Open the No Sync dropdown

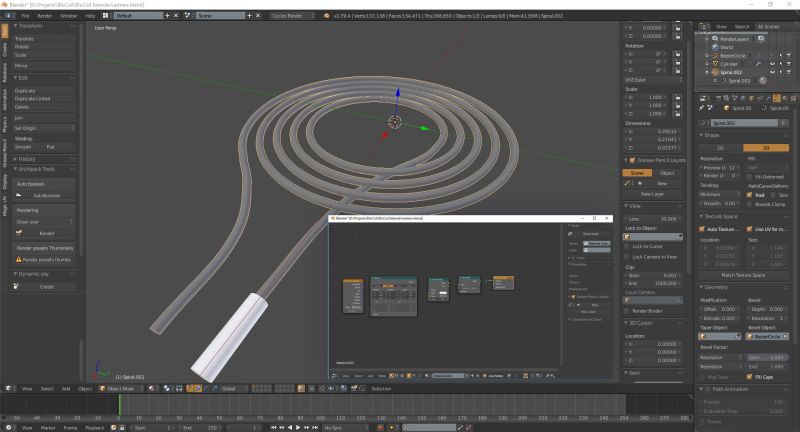click(345, 428)
